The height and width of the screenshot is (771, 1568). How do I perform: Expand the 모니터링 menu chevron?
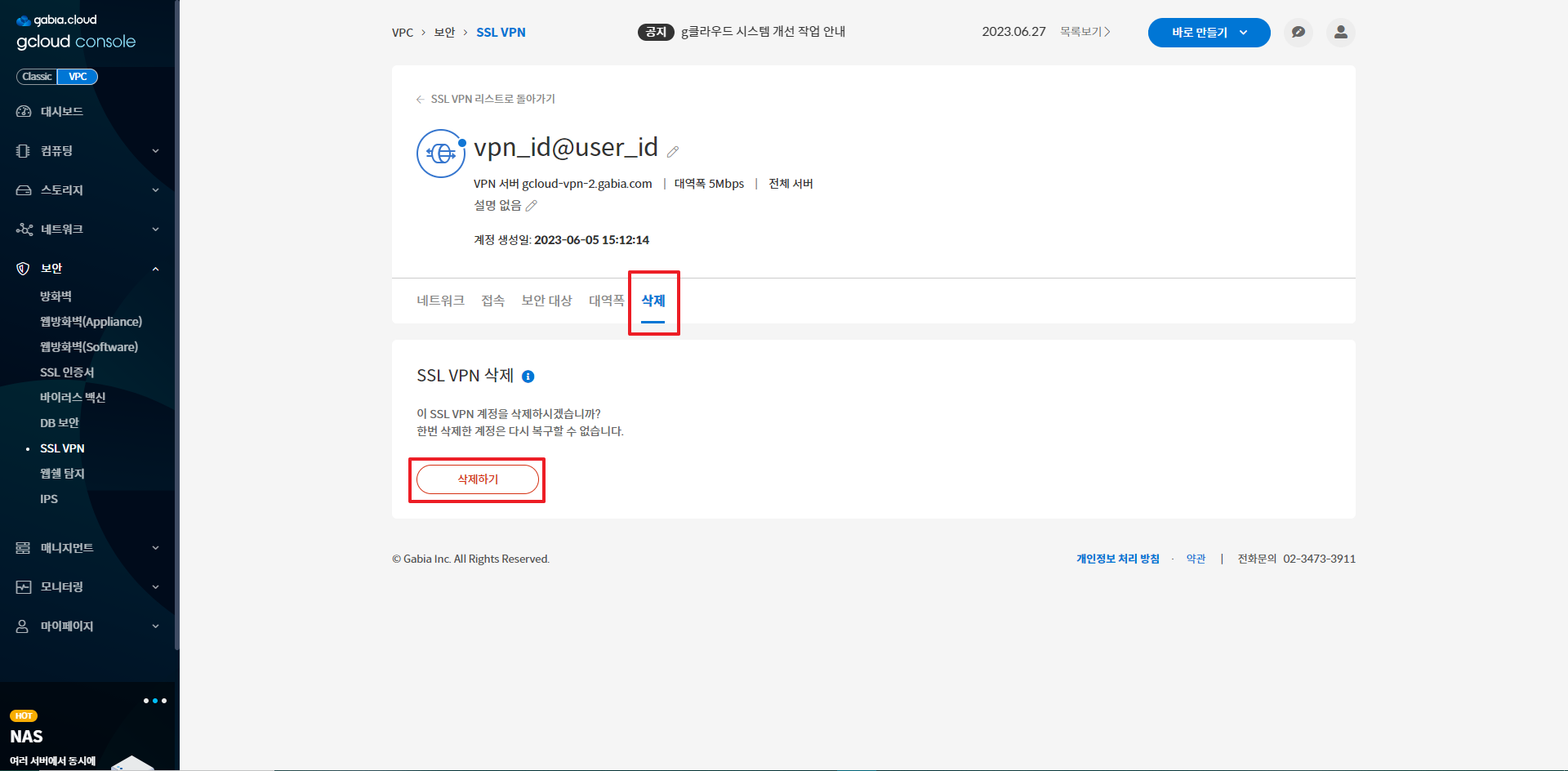click(155, 587)
